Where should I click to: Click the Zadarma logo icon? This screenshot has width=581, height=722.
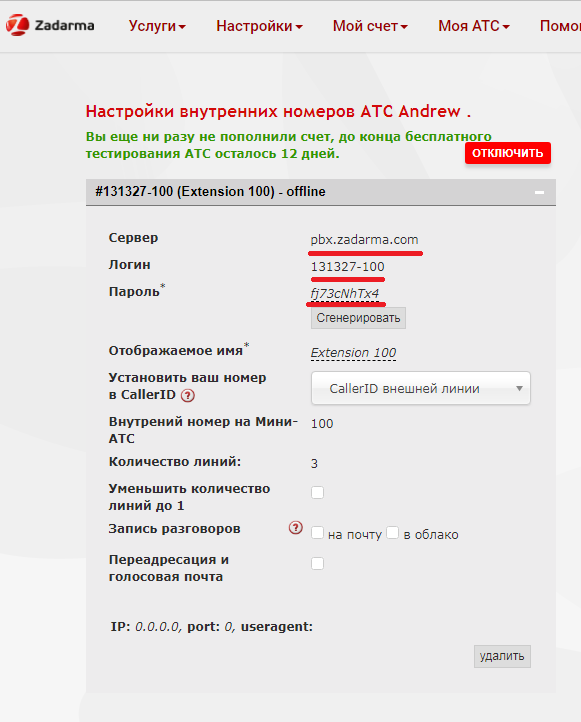click(17, 25)
